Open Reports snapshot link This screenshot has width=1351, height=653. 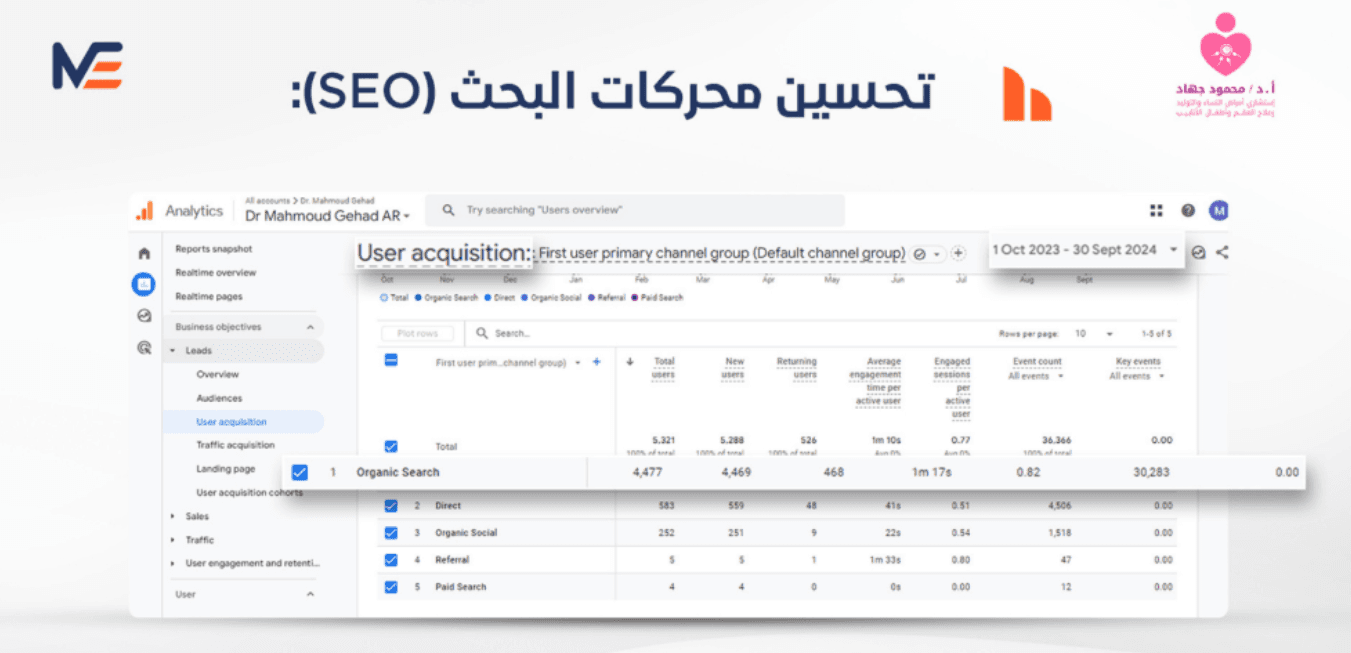[x=214, y=249]
